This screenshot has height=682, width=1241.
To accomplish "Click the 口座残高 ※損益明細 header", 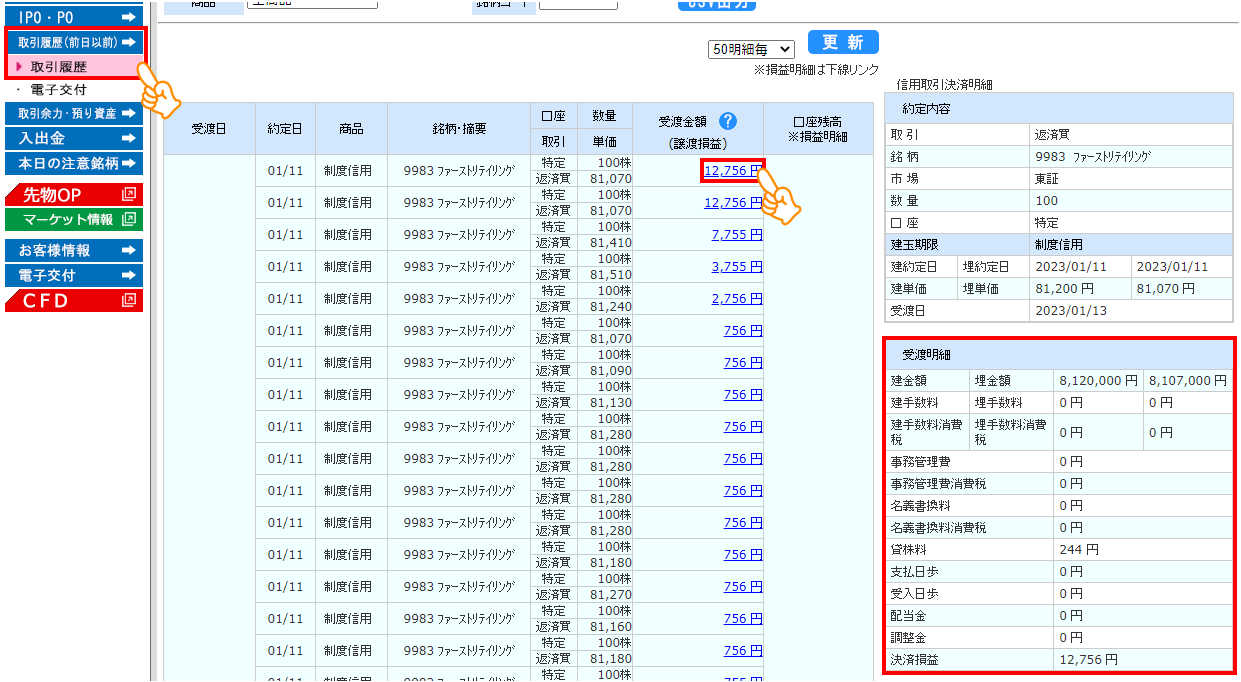I will [x=817, y=129].
